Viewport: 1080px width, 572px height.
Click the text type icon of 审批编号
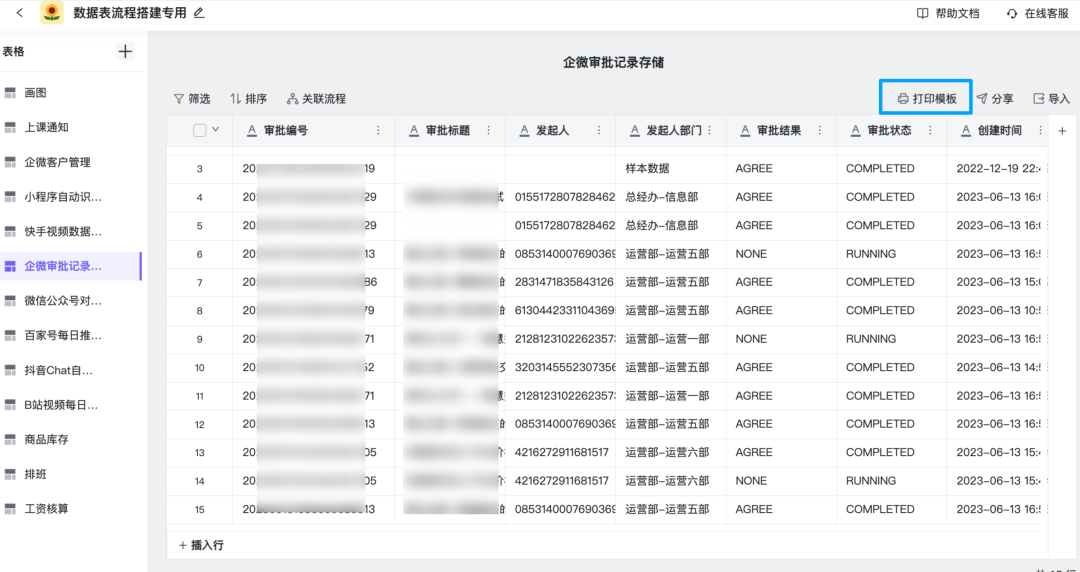click(251, 130)
